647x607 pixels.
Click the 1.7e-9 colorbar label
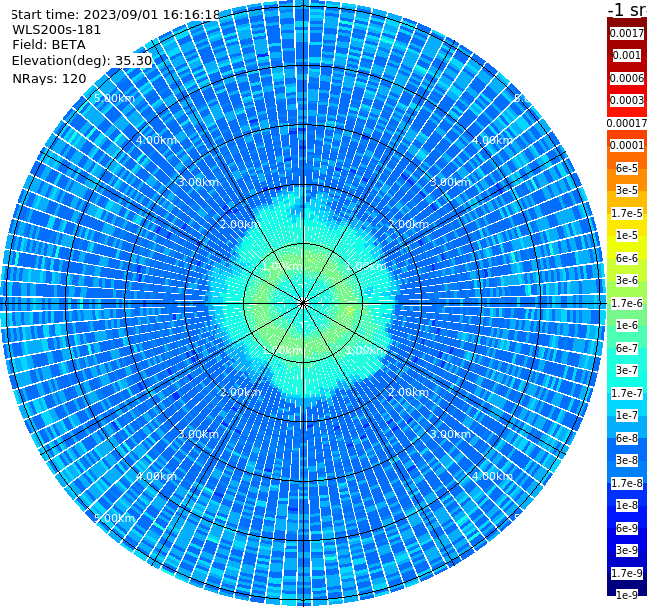(x=627, y=573)
